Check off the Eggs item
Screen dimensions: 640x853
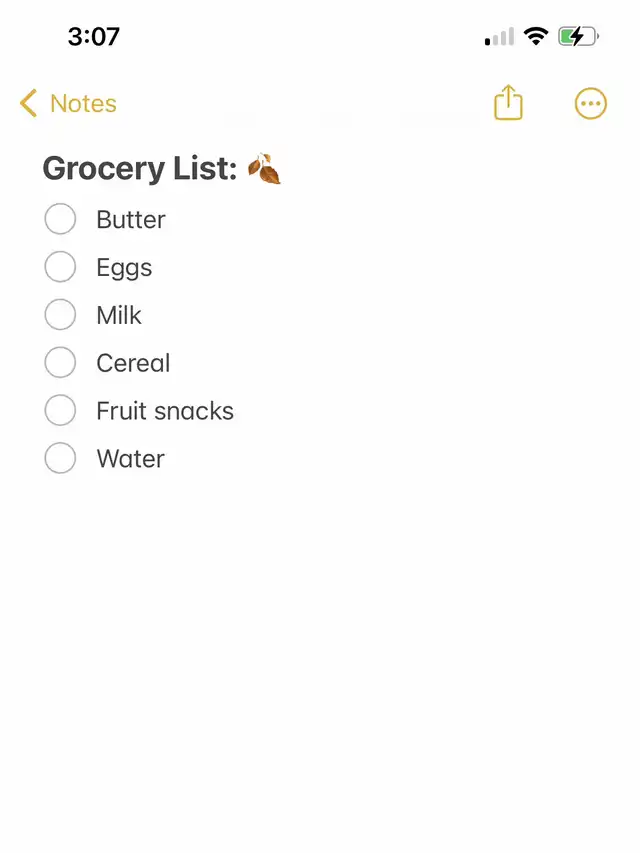60,267
